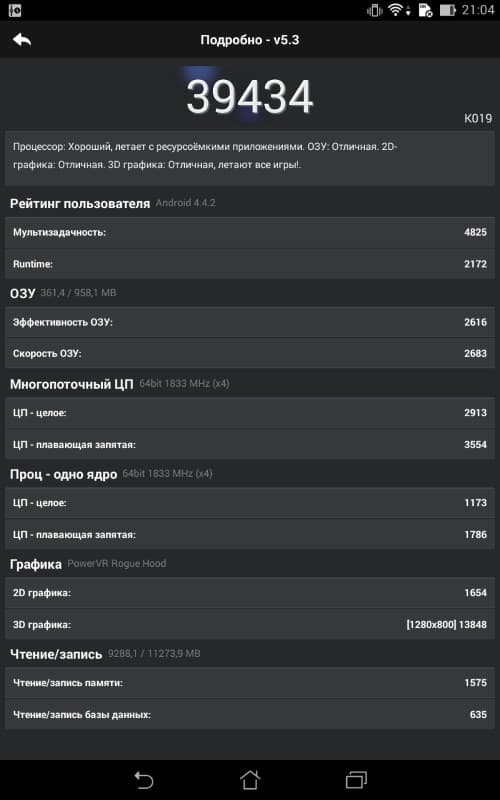This screenshot has width=500, height=800.
Task: Tap the 2D графика result row
Action: point(250,593)
